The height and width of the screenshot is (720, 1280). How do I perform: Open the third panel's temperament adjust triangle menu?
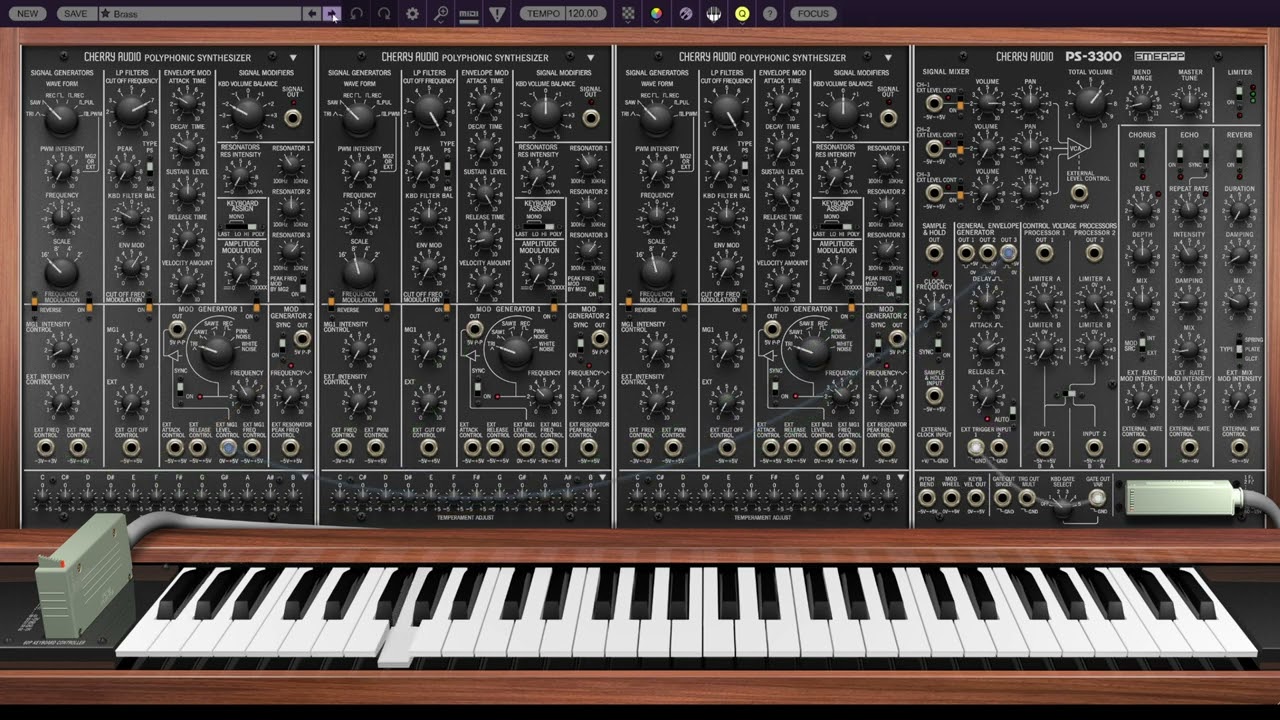tap(900, 478)
